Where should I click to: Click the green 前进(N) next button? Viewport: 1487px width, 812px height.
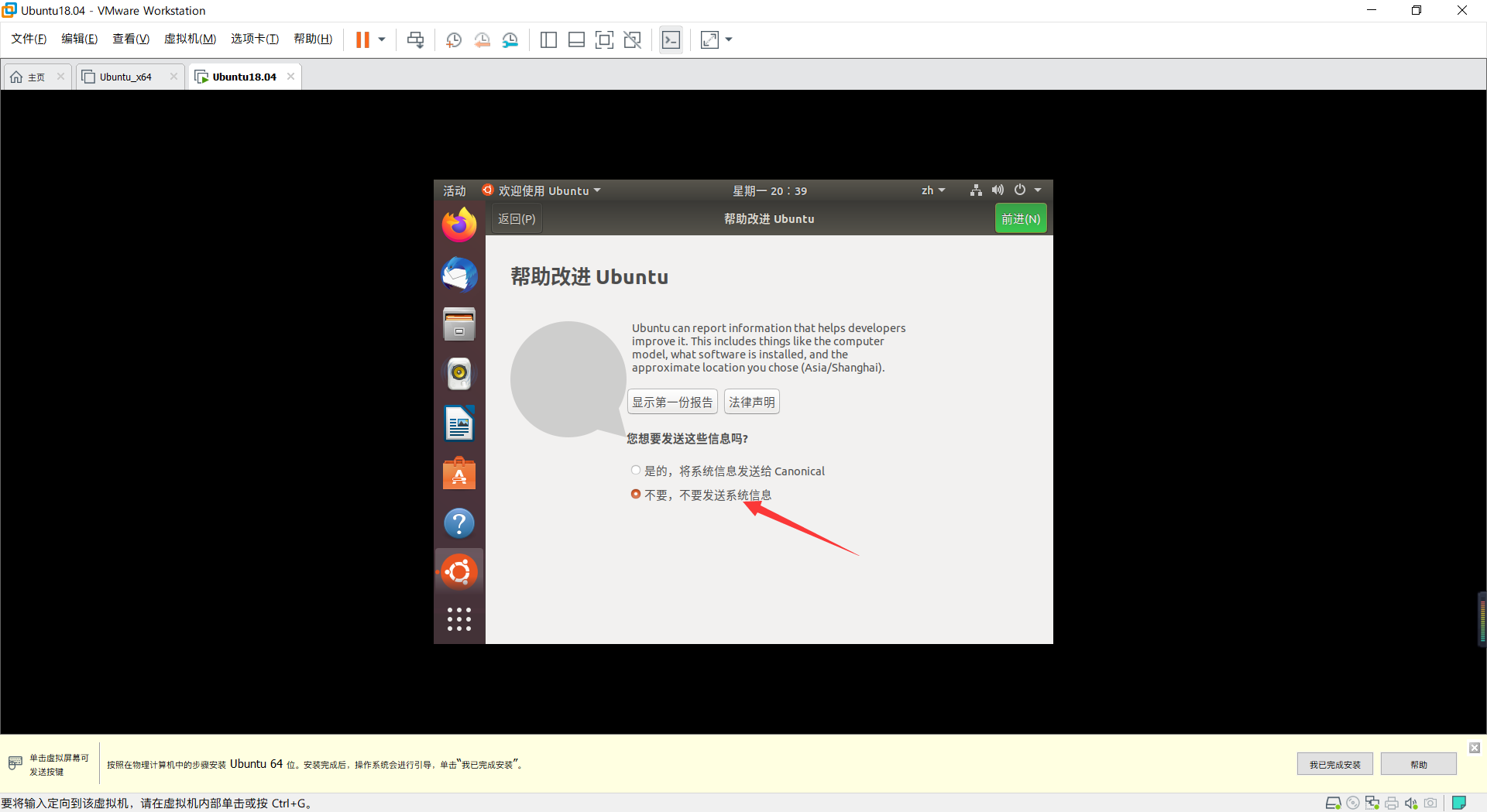click(1021, 219)
